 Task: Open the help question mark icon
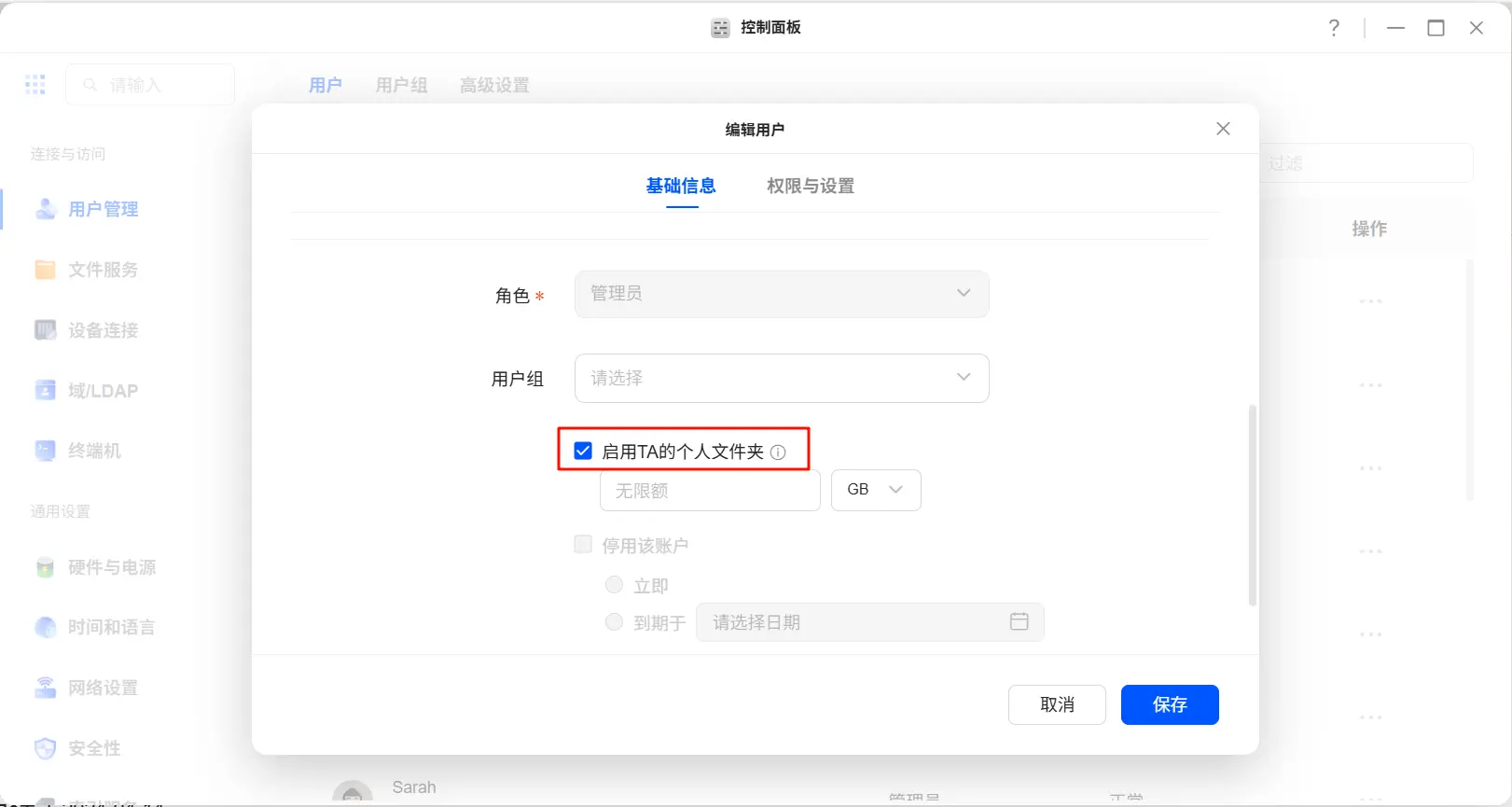pos(1334,28)
